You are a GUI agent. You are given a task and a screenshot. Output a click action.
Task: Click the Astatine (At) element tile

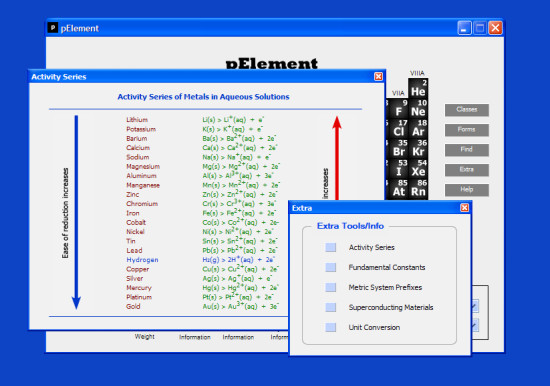pyautogui.click(x=398, y=188)
